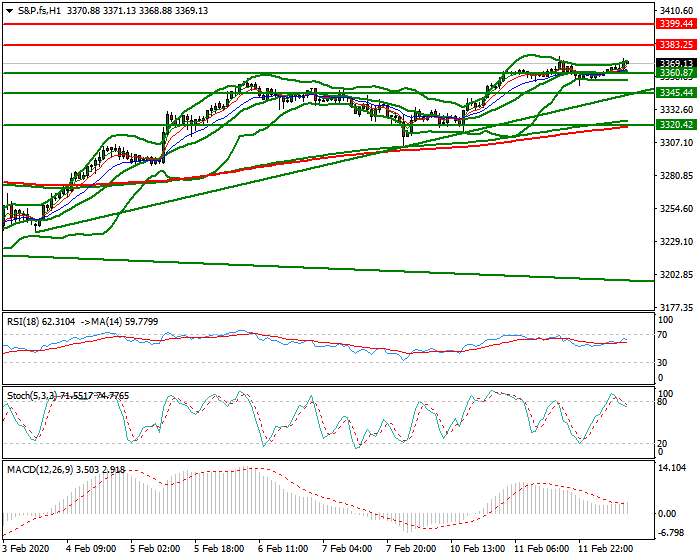This screenshot has height=560, width=700.
Task: Click the 6 Feb 11:00 time label
Action: 283,548
